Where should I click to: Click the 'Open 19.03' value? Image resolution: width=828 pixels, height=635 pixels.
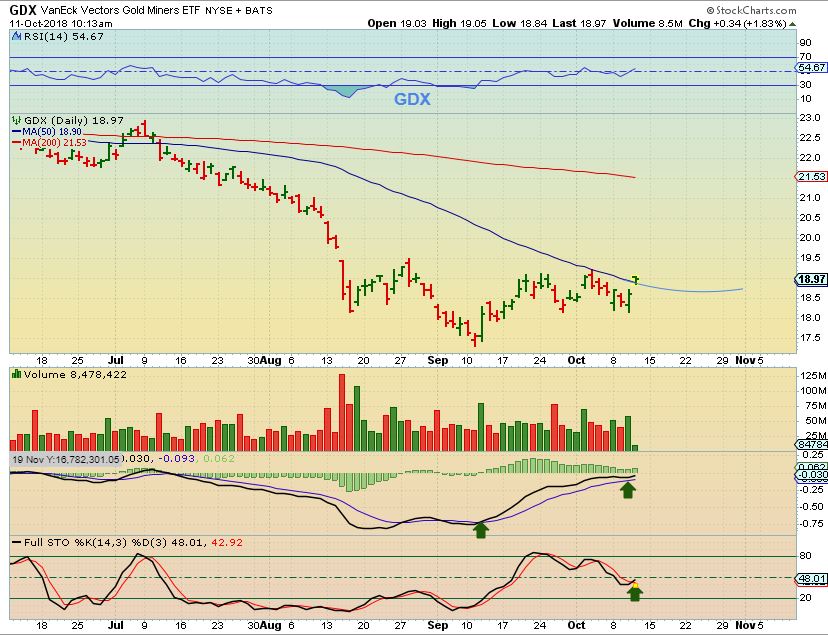click(x=397, y=24)
